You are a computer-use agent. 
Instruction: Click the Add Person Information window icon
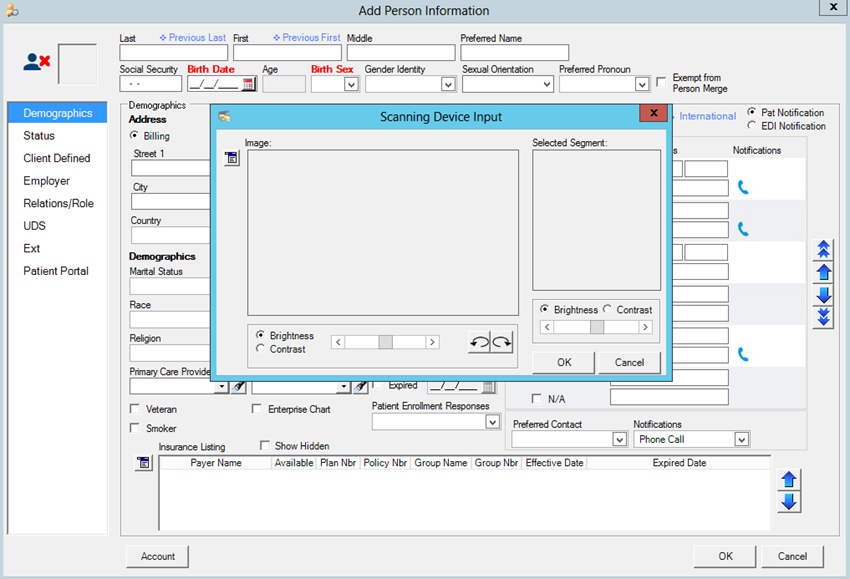pos(12,10)
